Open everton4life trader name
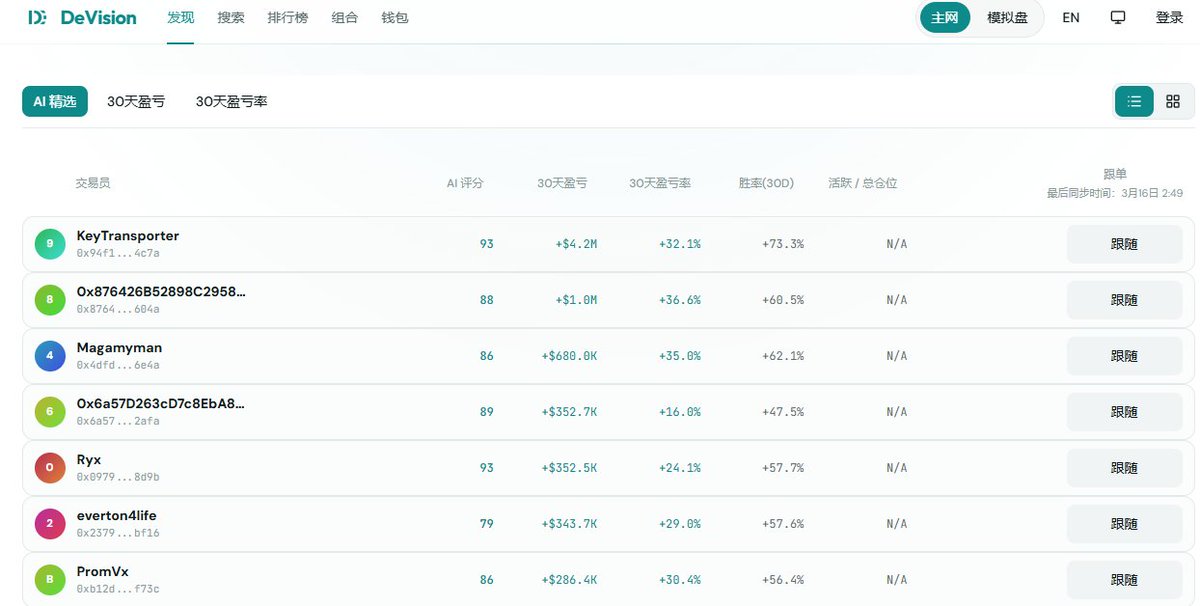1200x606 pixels. point(117,516)
